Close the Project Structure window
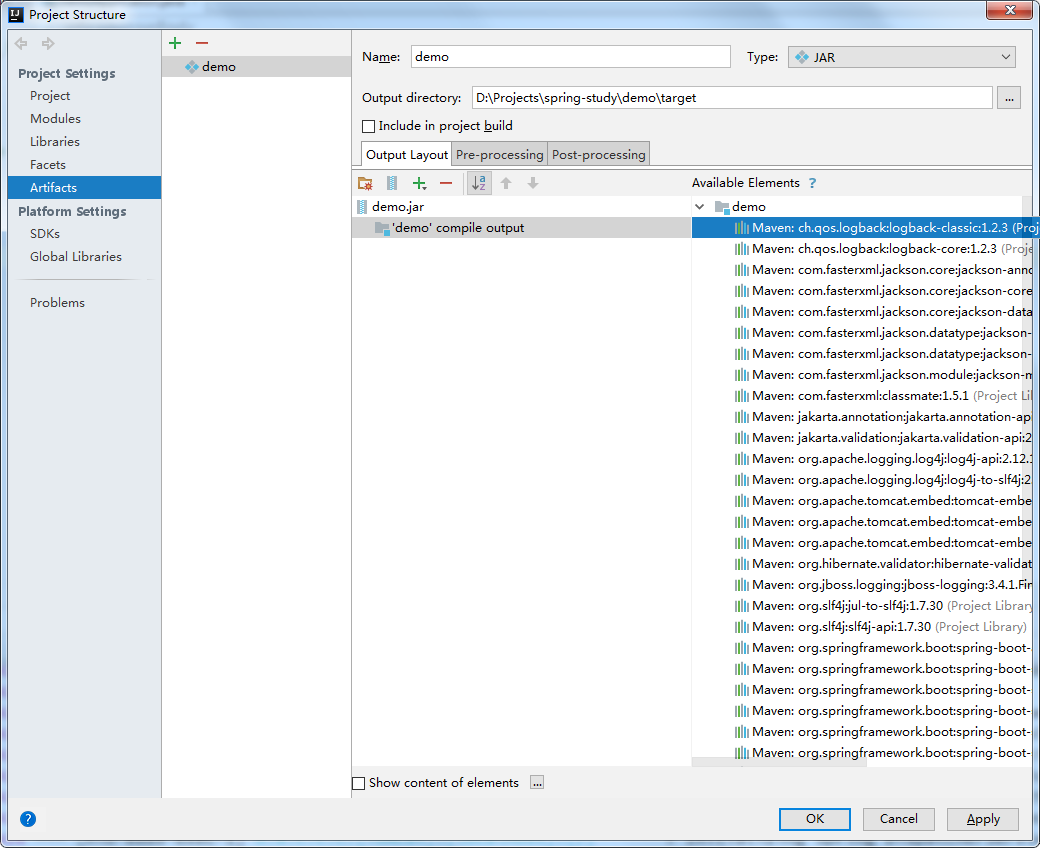1040x848 pixels. pyautogui.click(x=1009, y=10)
